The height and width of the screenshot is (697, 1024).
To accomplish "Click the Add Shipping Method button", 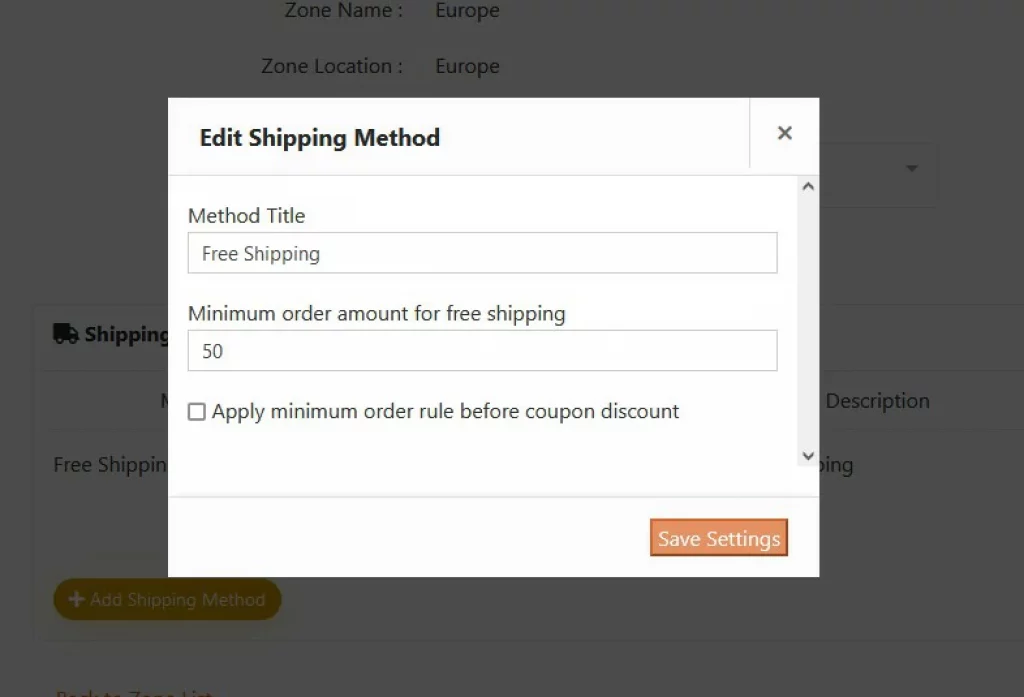I will pyautogui.click(x=167, y=599).
